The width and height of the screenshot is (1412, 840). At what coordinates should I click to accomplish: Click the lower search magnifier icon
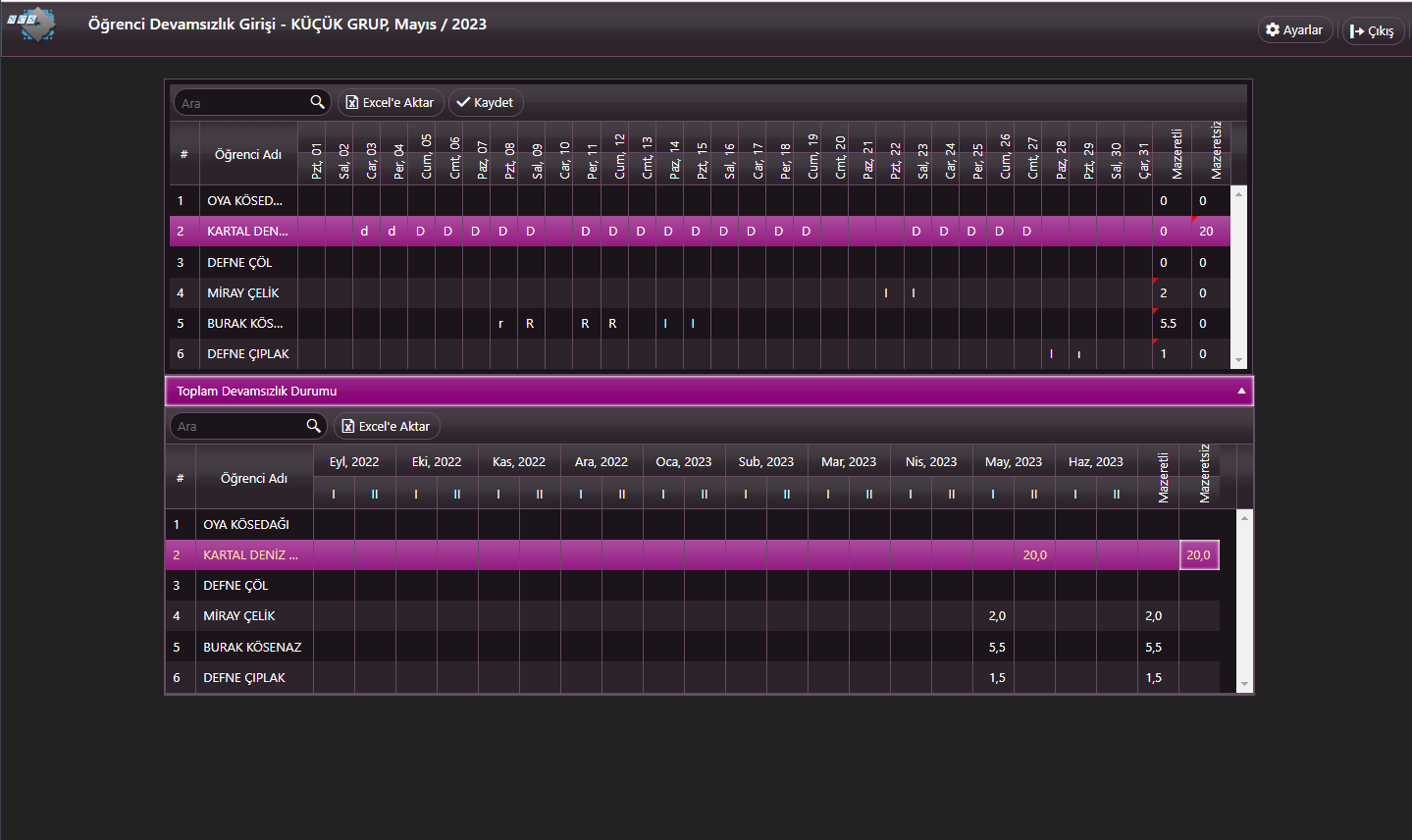(313, 426)
